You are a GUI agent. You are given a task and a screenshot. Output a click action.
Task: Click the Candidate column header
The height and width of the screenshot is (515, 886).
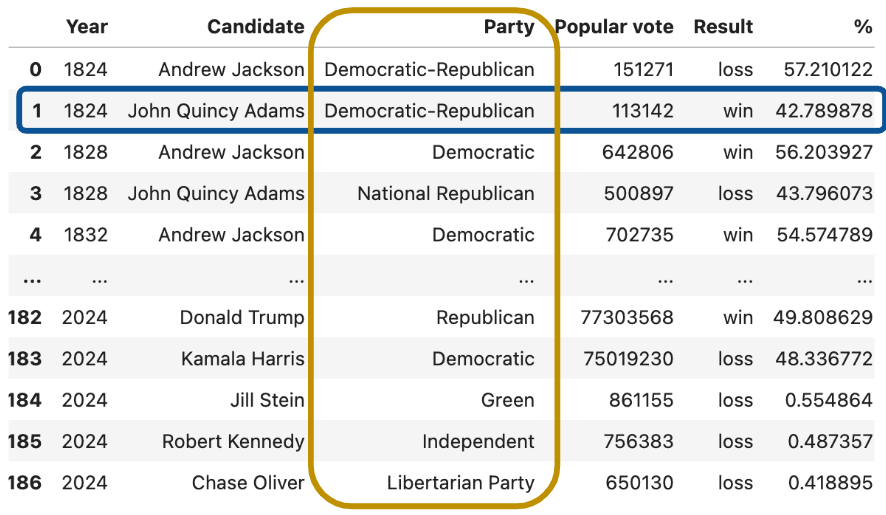coord(255,27)
